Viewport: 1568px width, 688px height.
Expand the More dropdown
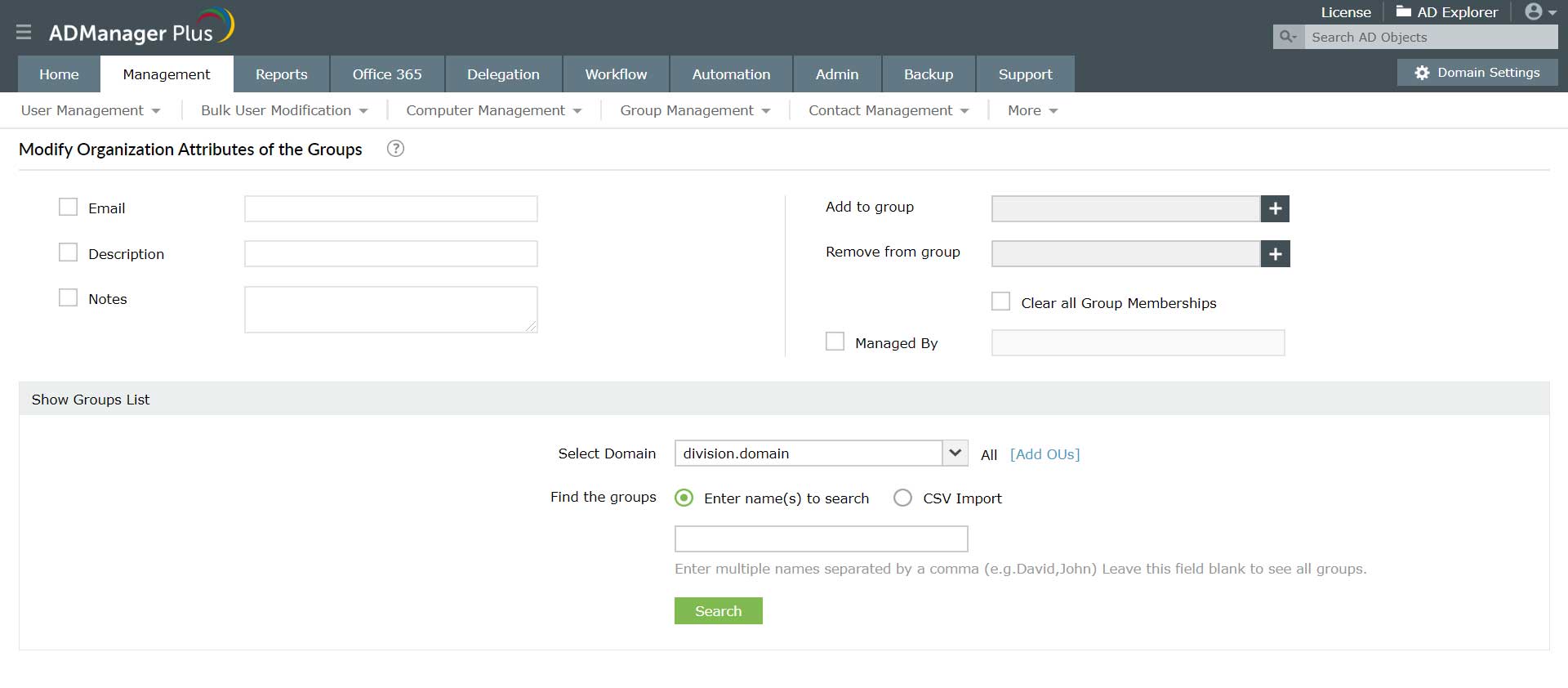[x=1032, y=110]
